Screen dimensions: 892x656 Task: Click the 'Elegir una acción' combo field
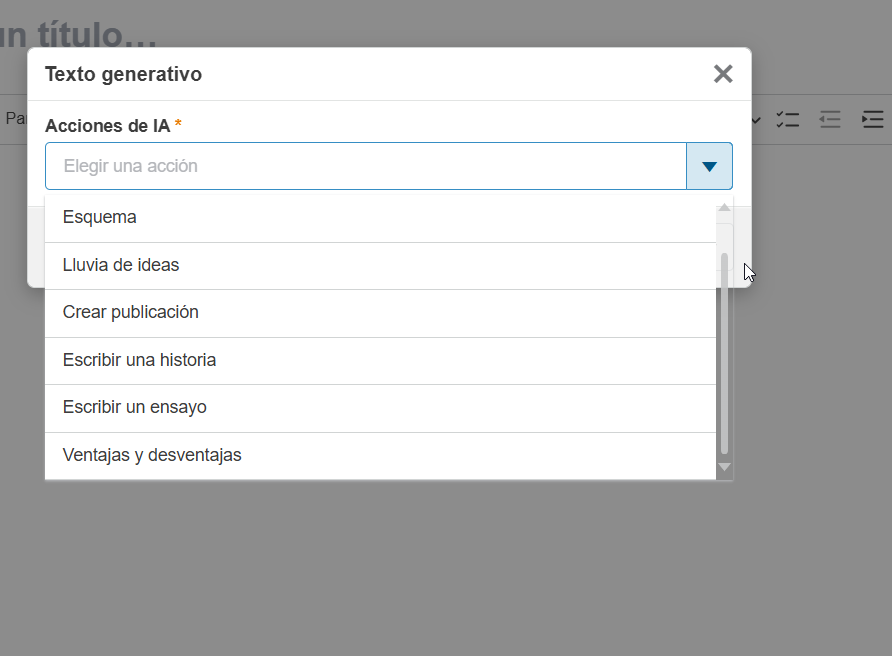point(365,166)
